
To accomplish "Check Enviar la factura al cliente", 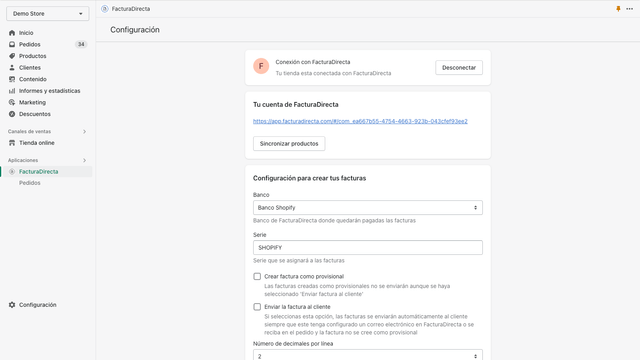I will click(257, 307).
